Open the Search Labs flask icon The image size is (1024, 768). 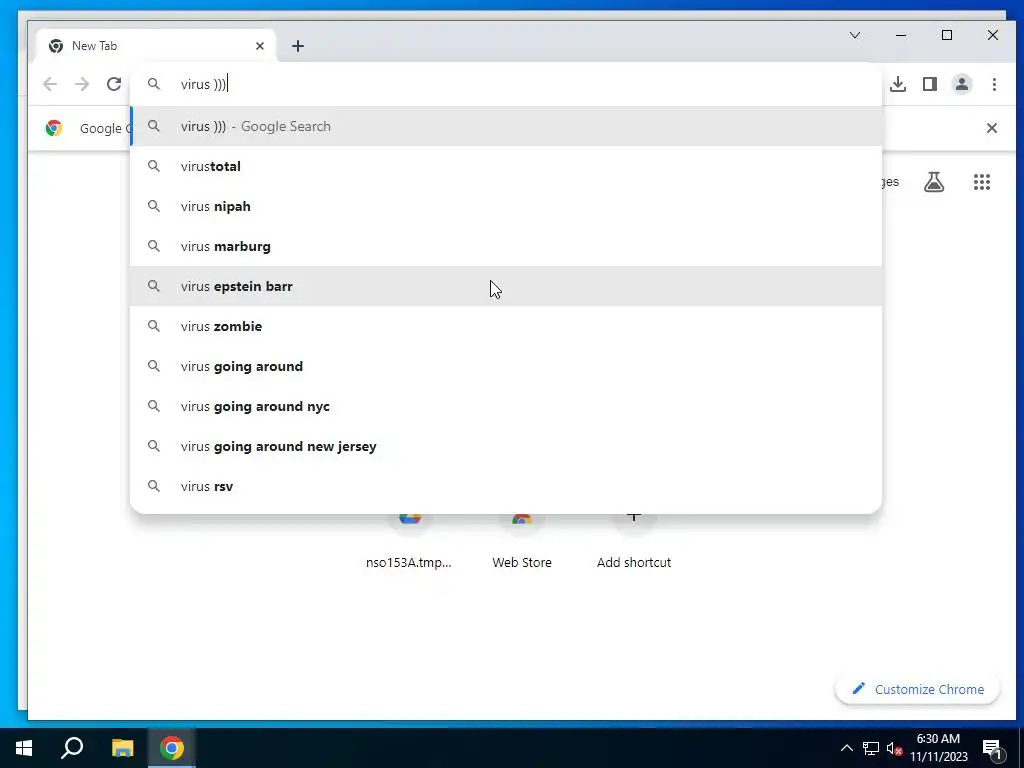[x=934, y=182]
